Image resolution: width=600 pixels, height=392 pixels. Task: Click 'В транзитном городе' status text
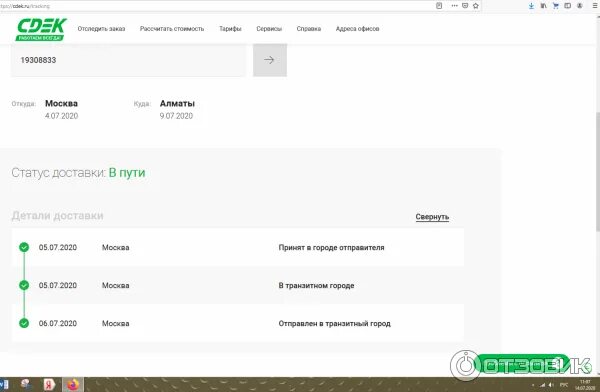(x=316, y=285)
